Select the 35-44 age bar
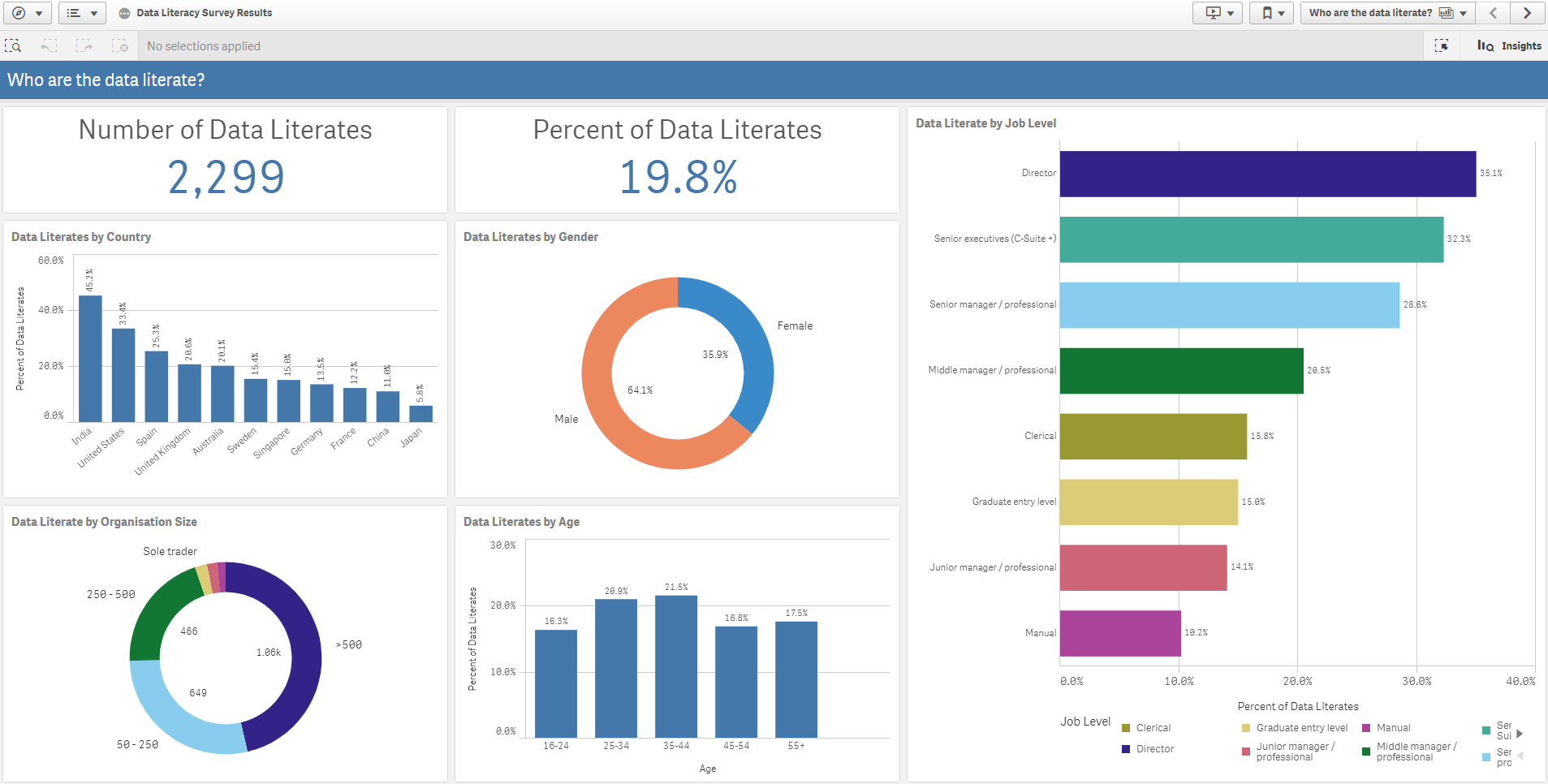The height and width of the screenshot is (784, 1548). (676, 666)
